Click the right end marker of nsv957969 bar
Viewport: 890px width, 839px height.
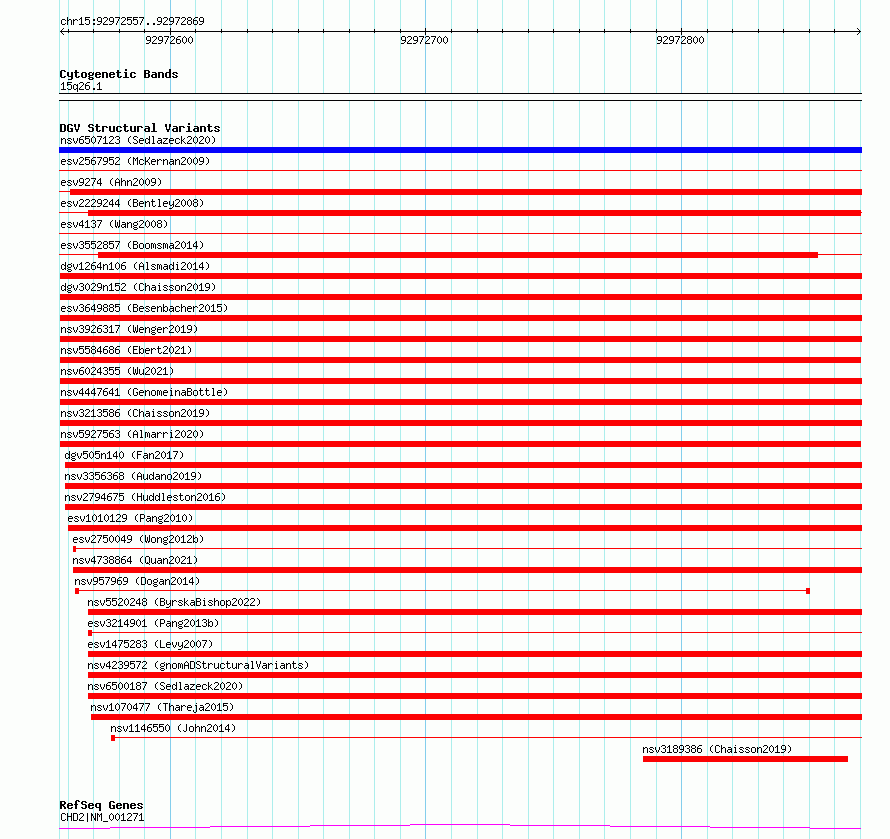[x=808, y=591]
